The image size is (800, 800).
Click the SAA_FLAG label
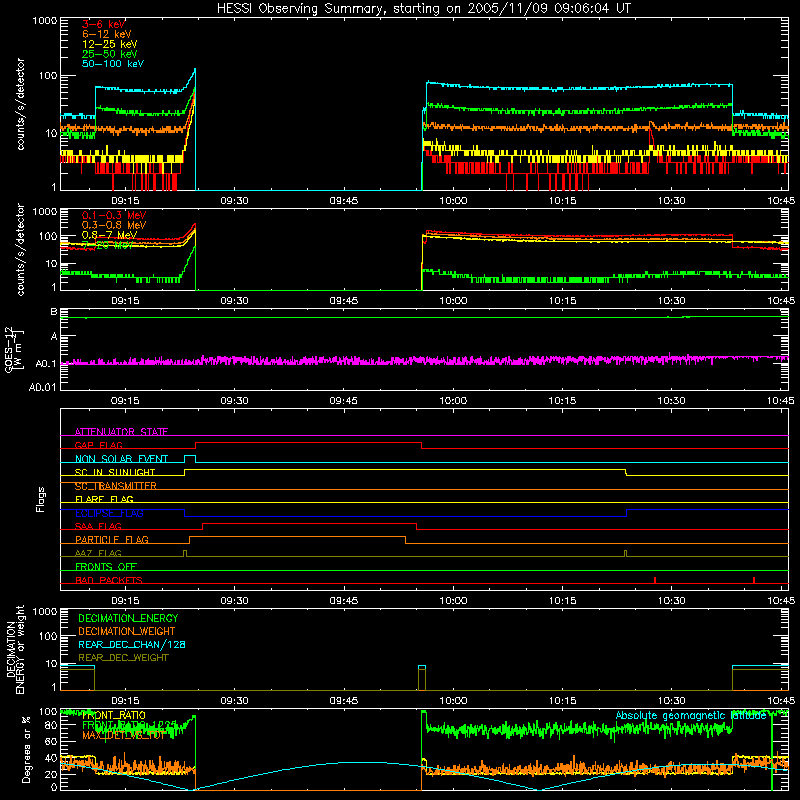tap(98, 526)
